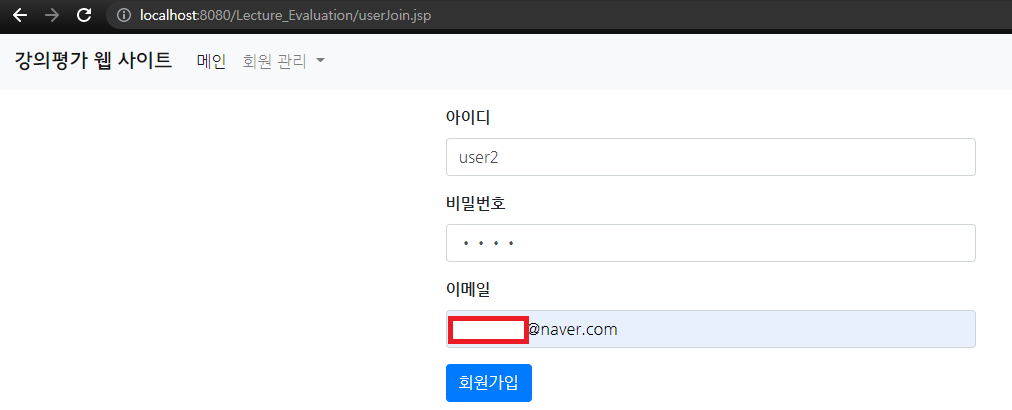Click the 아이디 label text
The image size is (1012, 410).
pos(468,118)
